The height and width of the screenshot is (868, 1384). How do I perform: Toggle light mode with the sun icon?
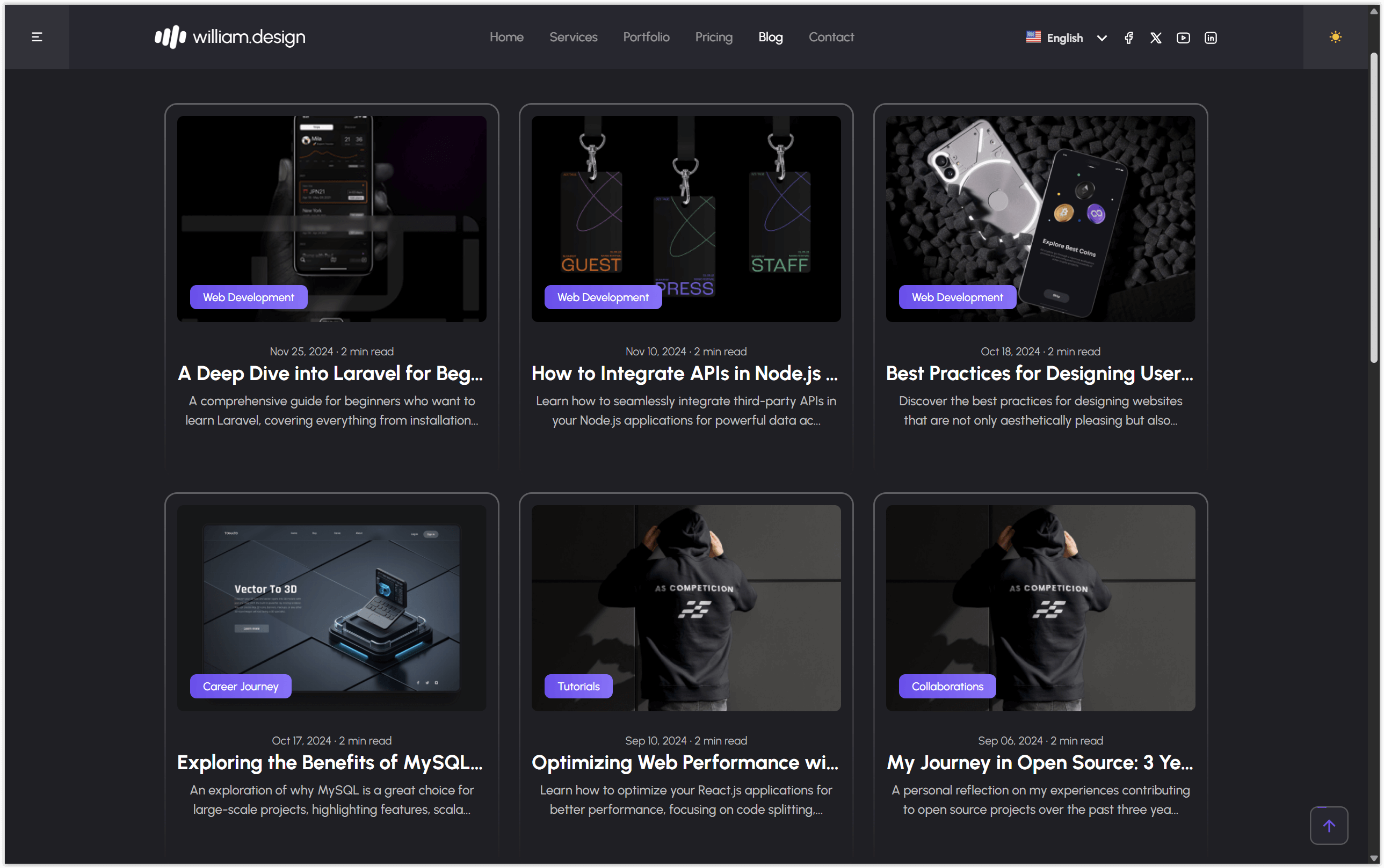pyautogui.click(x=1335, y=36)
